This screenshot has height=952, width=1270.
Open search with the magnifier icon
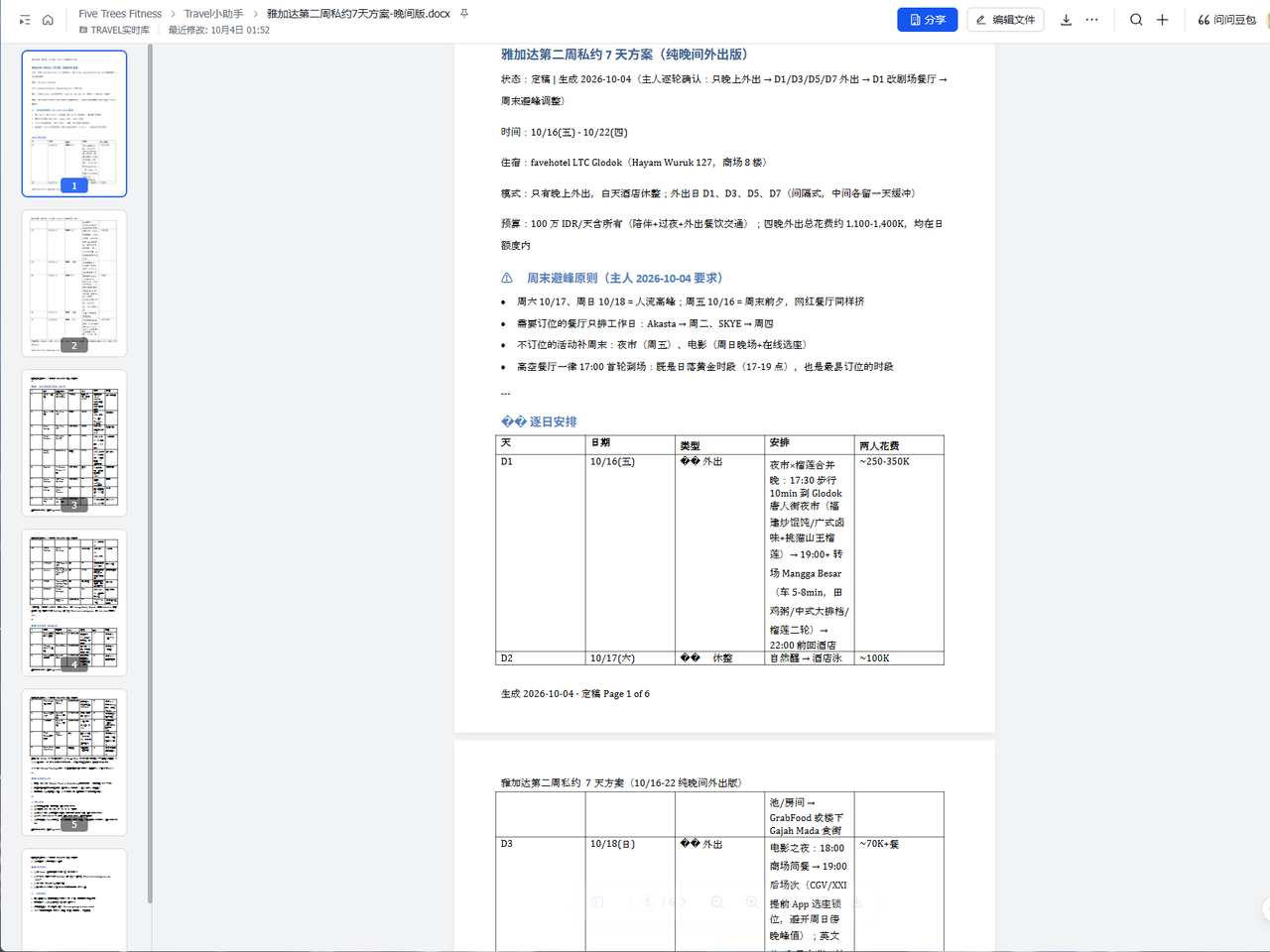click(x=1136, y=20)
